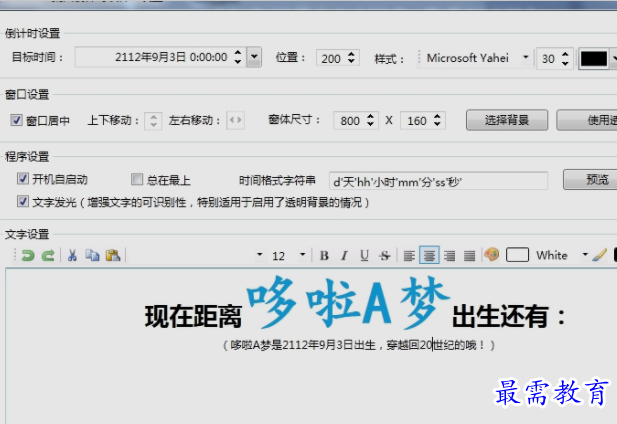Image resolution: width=617 pixels, height=424 pixels.
Task: Enable 总在最上 checkbox
Action: pyautogui.click(x=137, y=179)
